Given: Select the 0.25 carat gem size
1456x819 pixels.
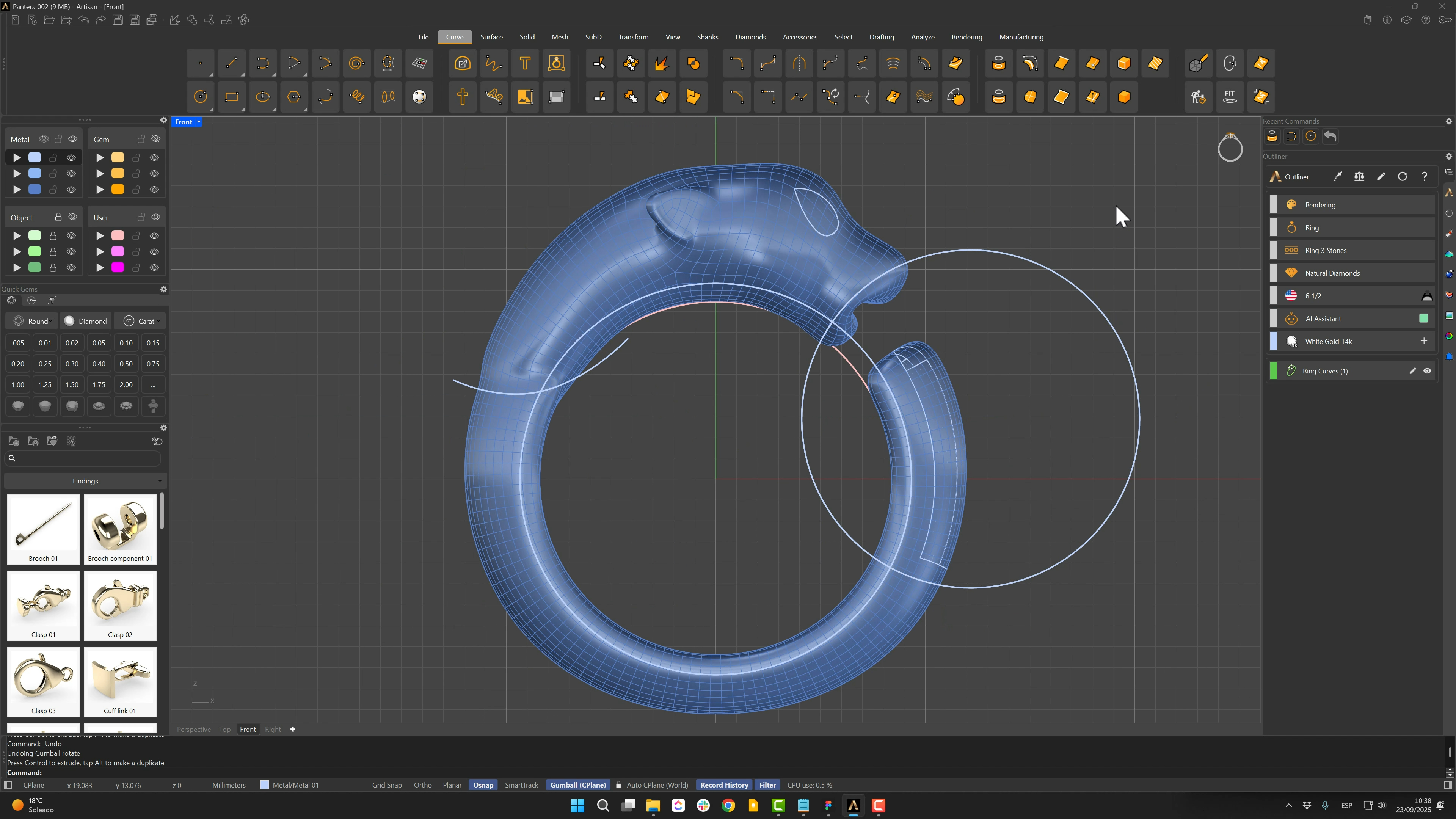Looking at the screenshot, I should click(45, 364).
